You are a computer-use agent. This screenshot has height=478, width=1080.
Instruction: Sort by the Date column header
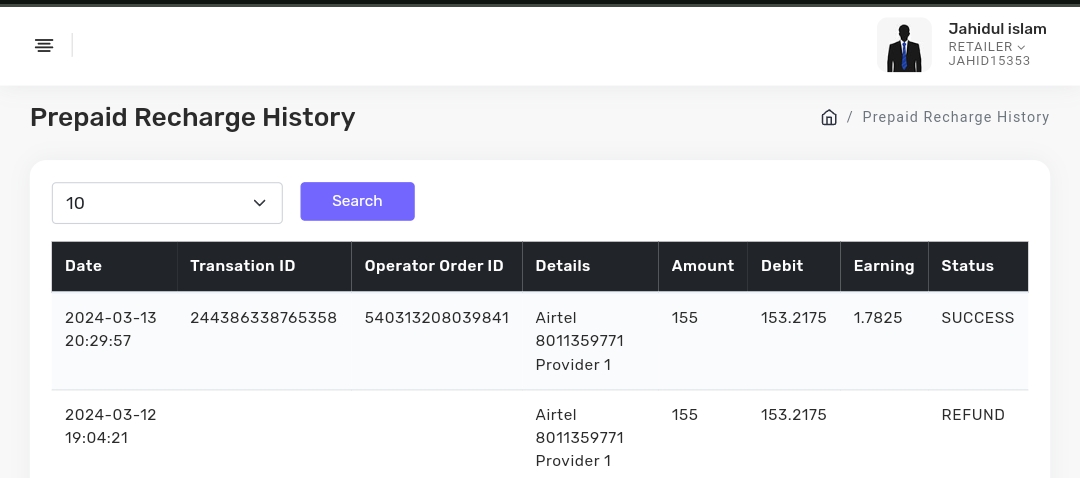coord(84,266)
